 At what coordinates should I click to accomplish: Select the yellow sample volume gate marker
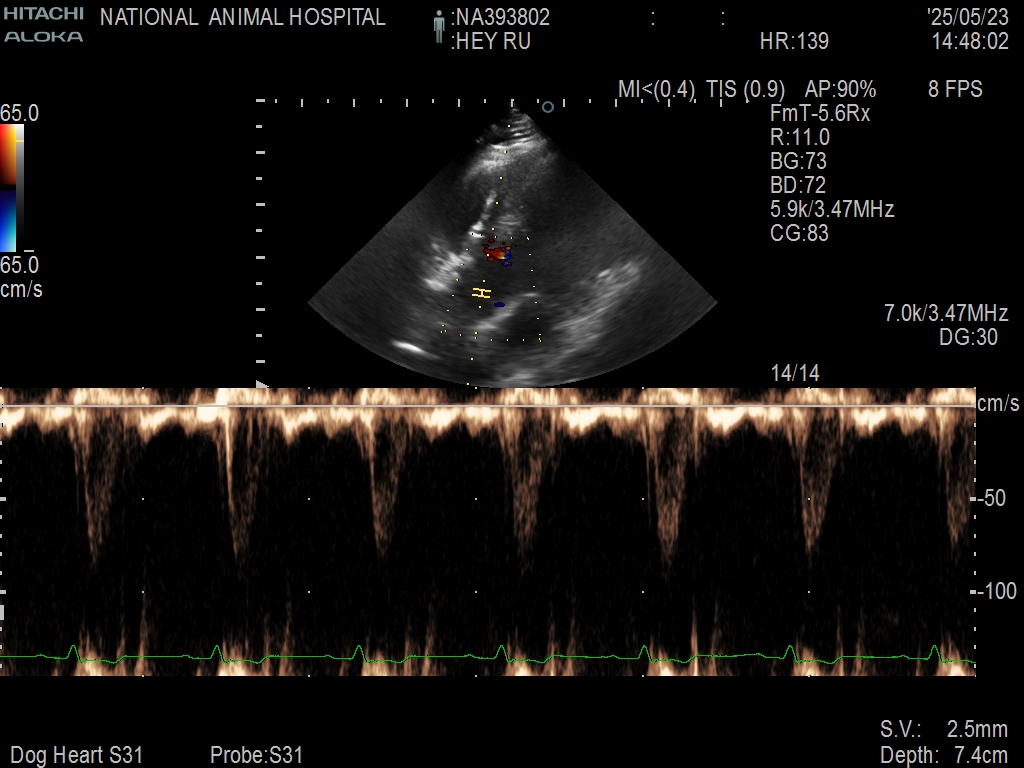click(x=482, y=293)
